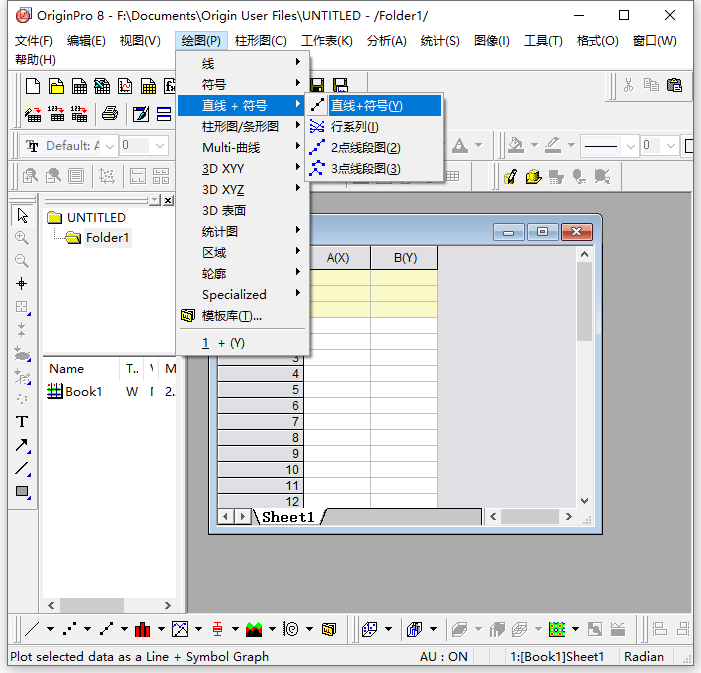Select the Folder1 tree item
This screenshot has height=673, width=701.
[107, 238]
